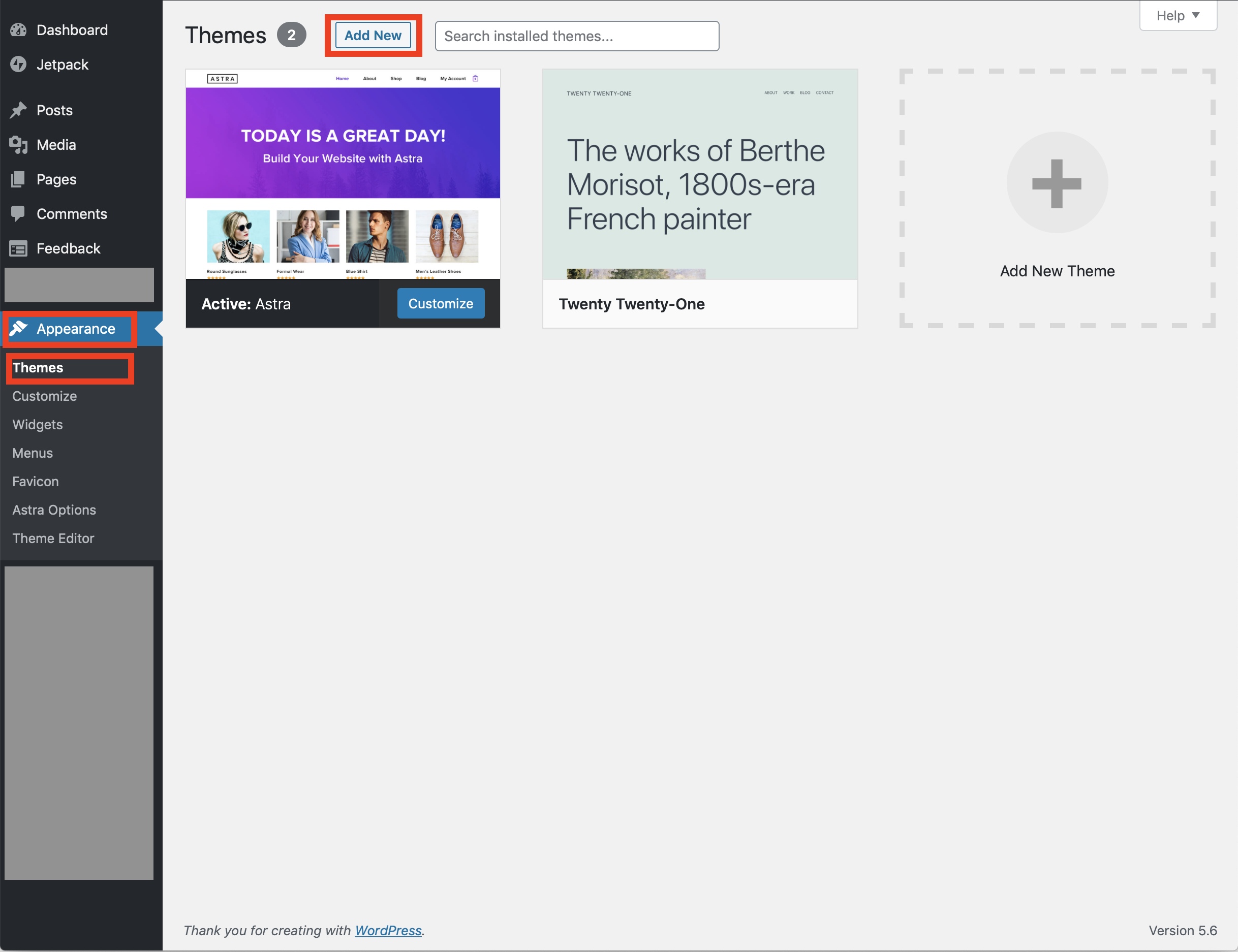
Task: Click the Twenty Twenty-One theme name
Action: [632, 304]
